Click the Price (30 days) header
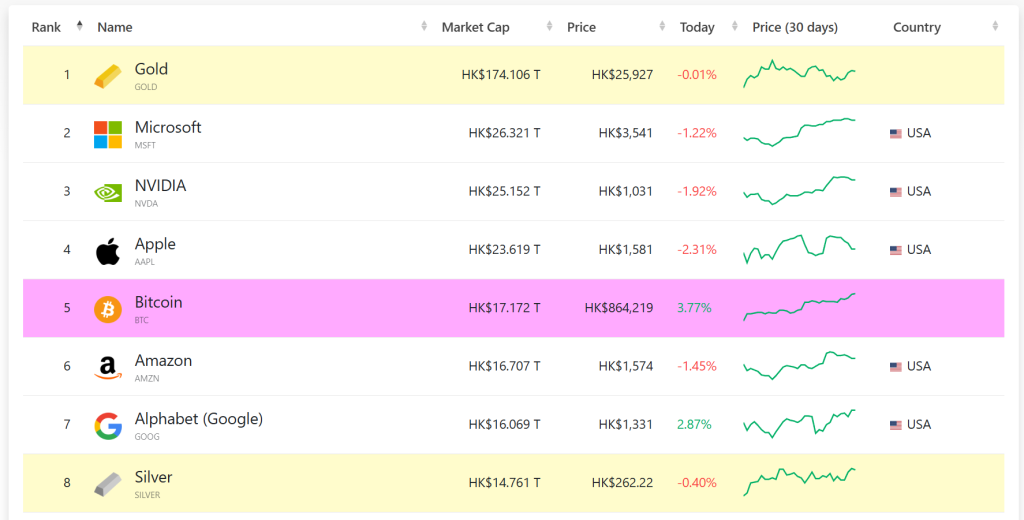 (795, 27)
